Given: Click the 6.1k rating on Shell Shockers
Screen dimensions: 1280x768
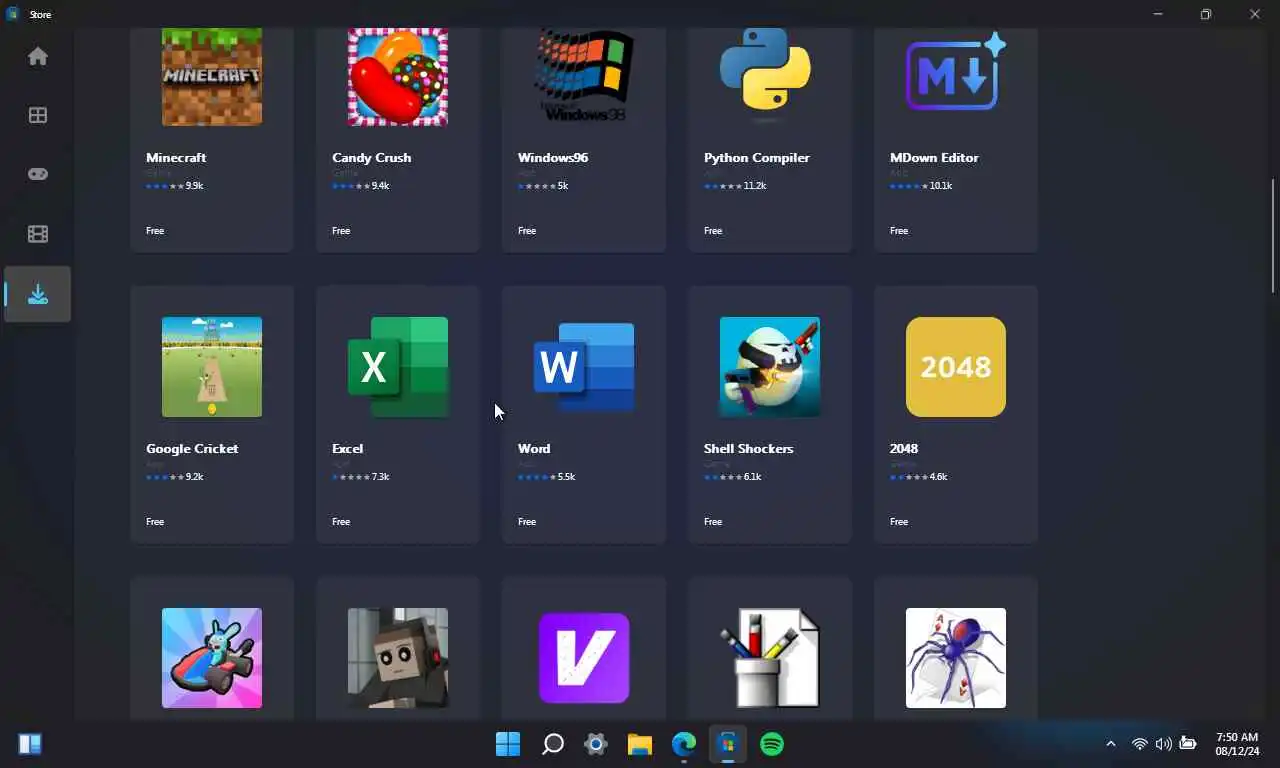Looking at the screenshot, I should 752,477.
